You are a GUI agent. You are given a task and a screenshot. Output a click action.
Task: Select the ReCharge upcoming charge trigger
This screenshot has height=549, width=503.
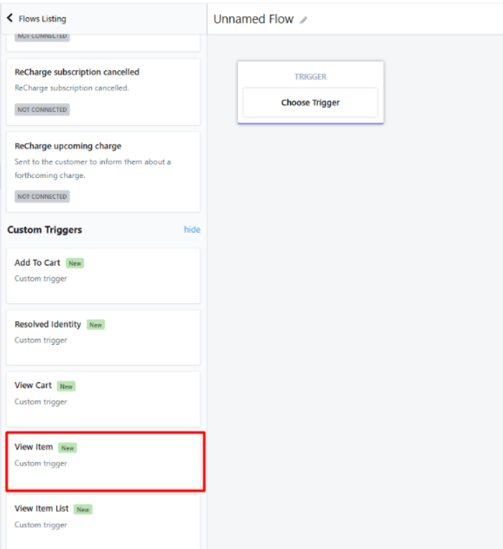104,172
